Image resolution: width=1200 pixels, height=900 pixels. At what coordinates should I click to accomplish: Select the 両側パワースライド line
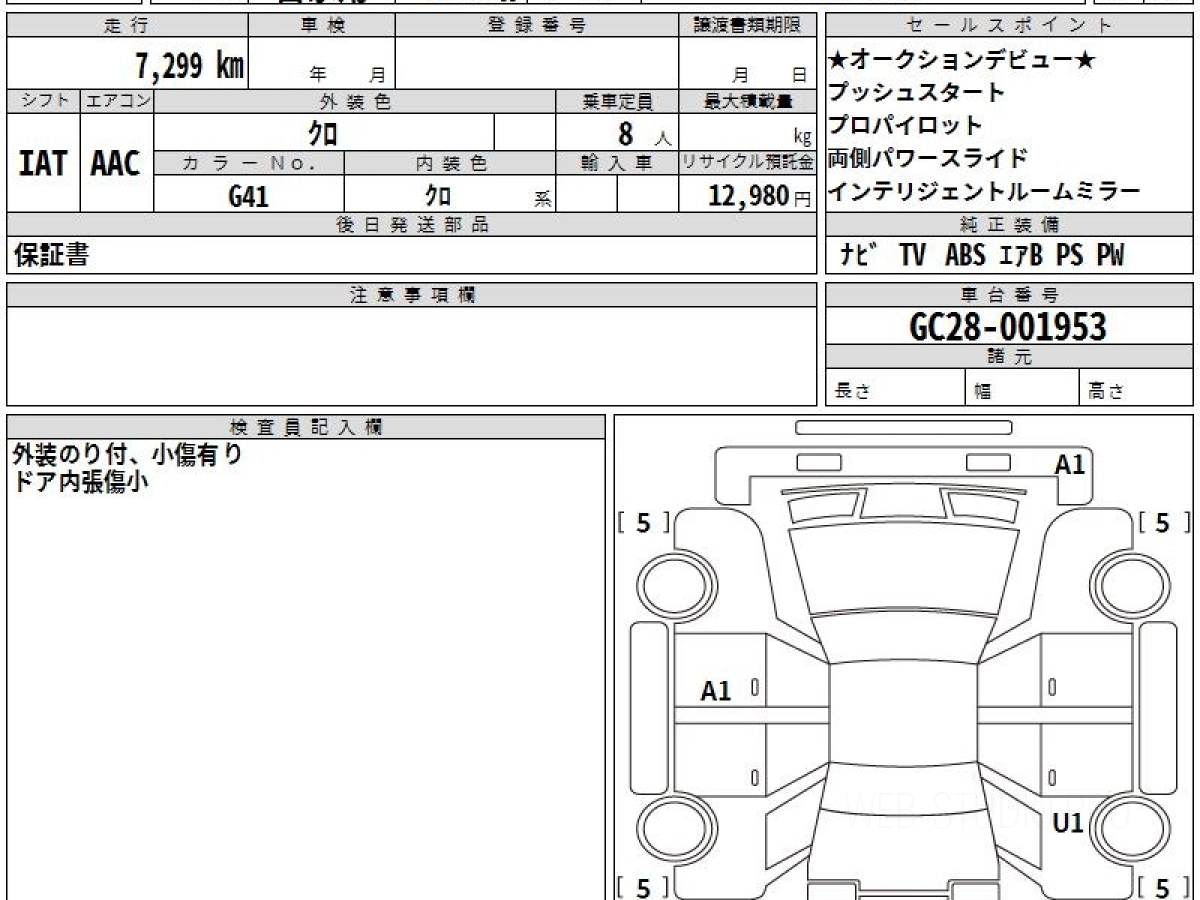(927, 158)
